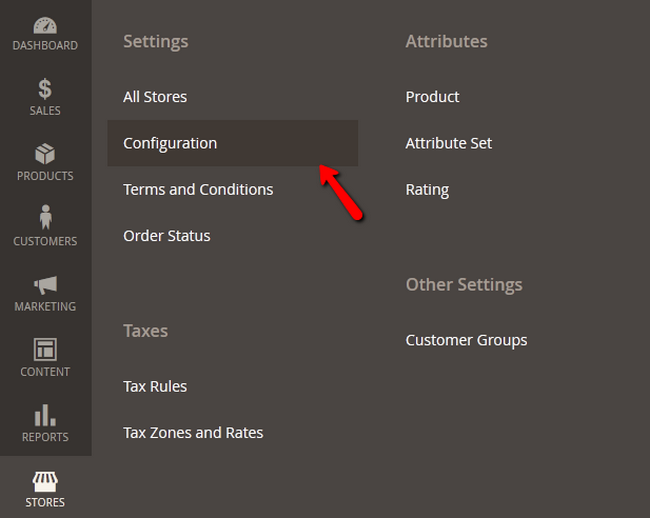Open All Stores under Settings

(x=155, y=97)
